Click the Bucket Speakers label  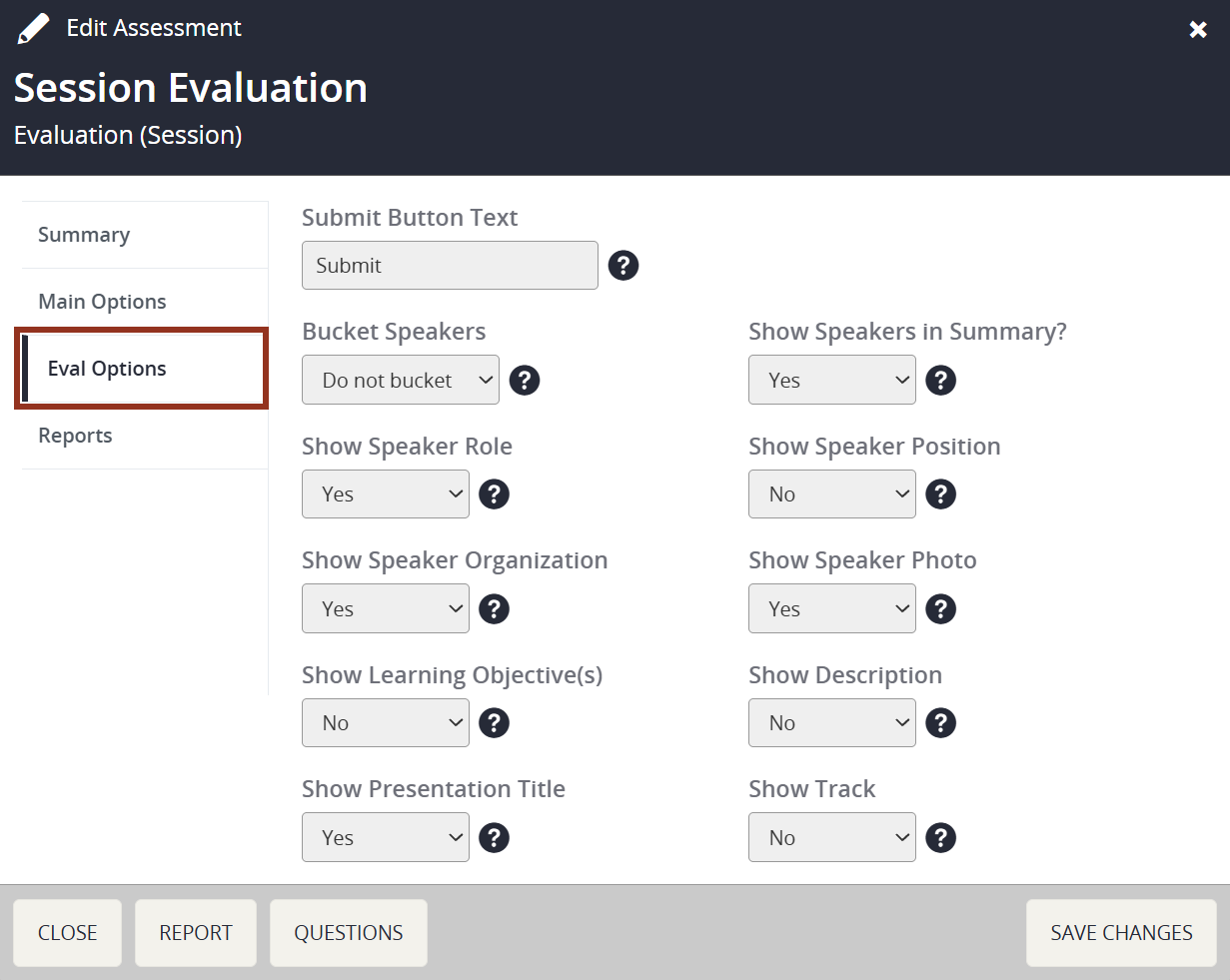394,332
